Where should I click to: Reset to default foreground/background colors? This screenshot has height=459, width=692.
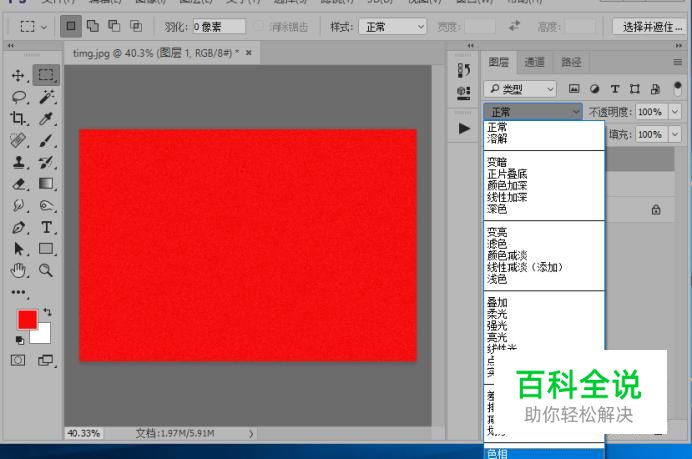point(20,340)
